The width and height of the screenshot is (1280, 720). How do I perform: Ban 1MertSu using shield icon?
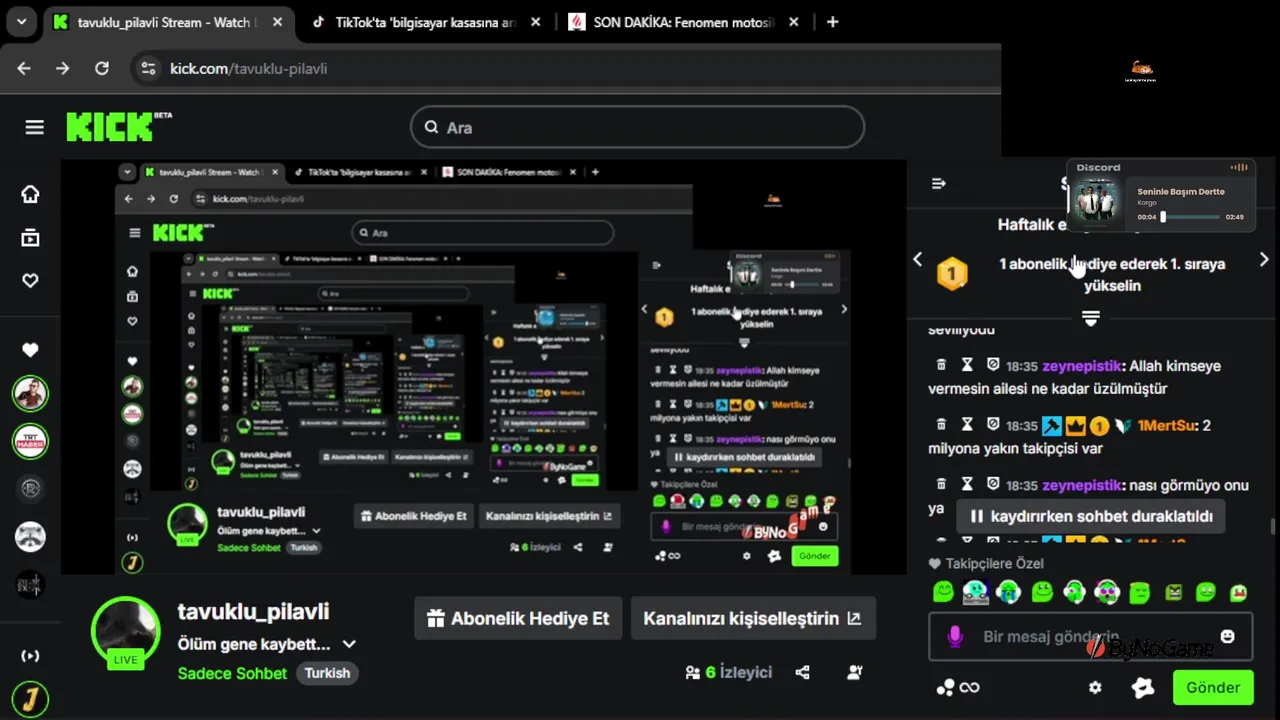[993, 426]
